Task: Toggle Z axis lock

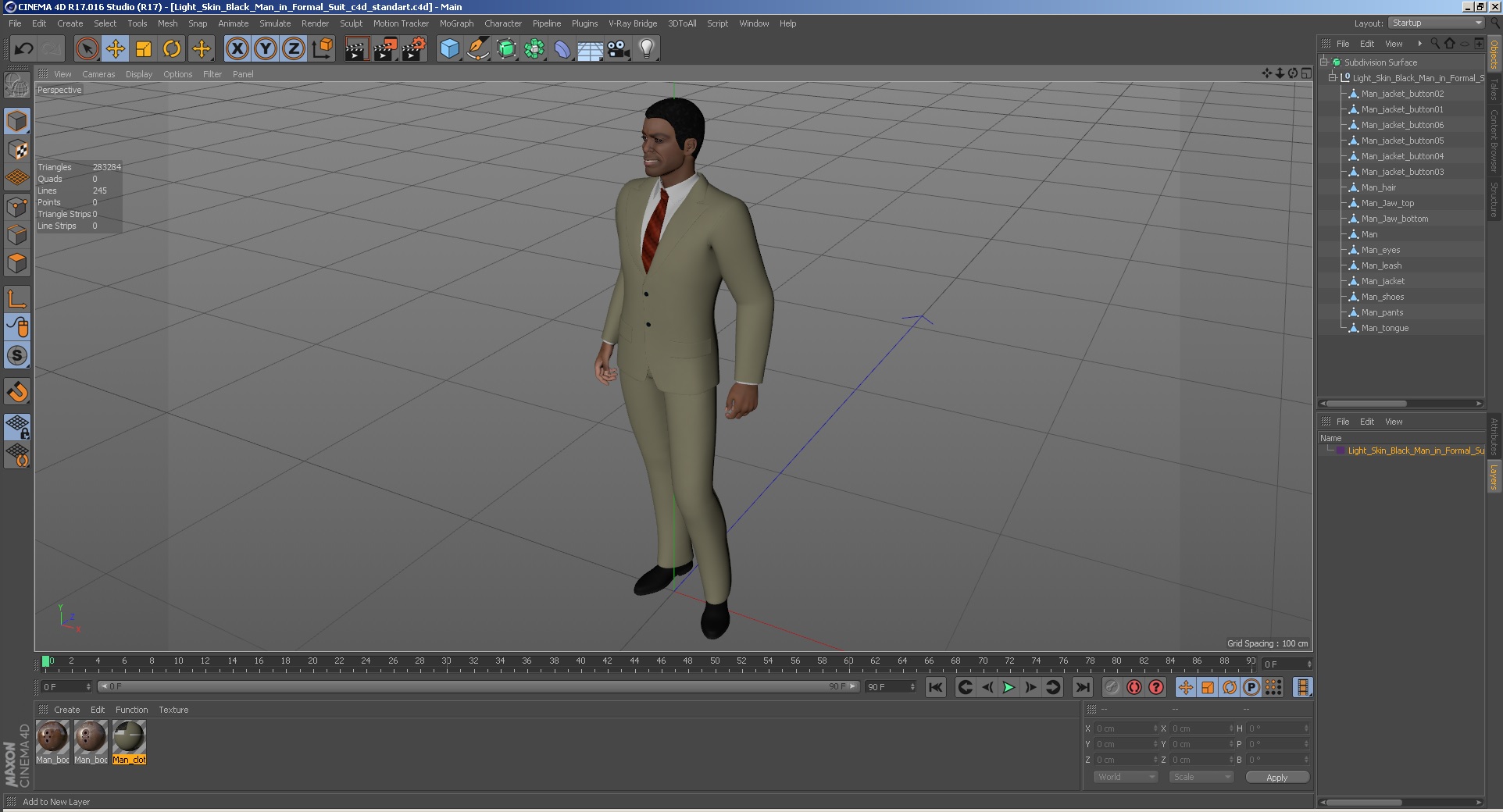Action: pyautogui.click(x=294, y=49)
